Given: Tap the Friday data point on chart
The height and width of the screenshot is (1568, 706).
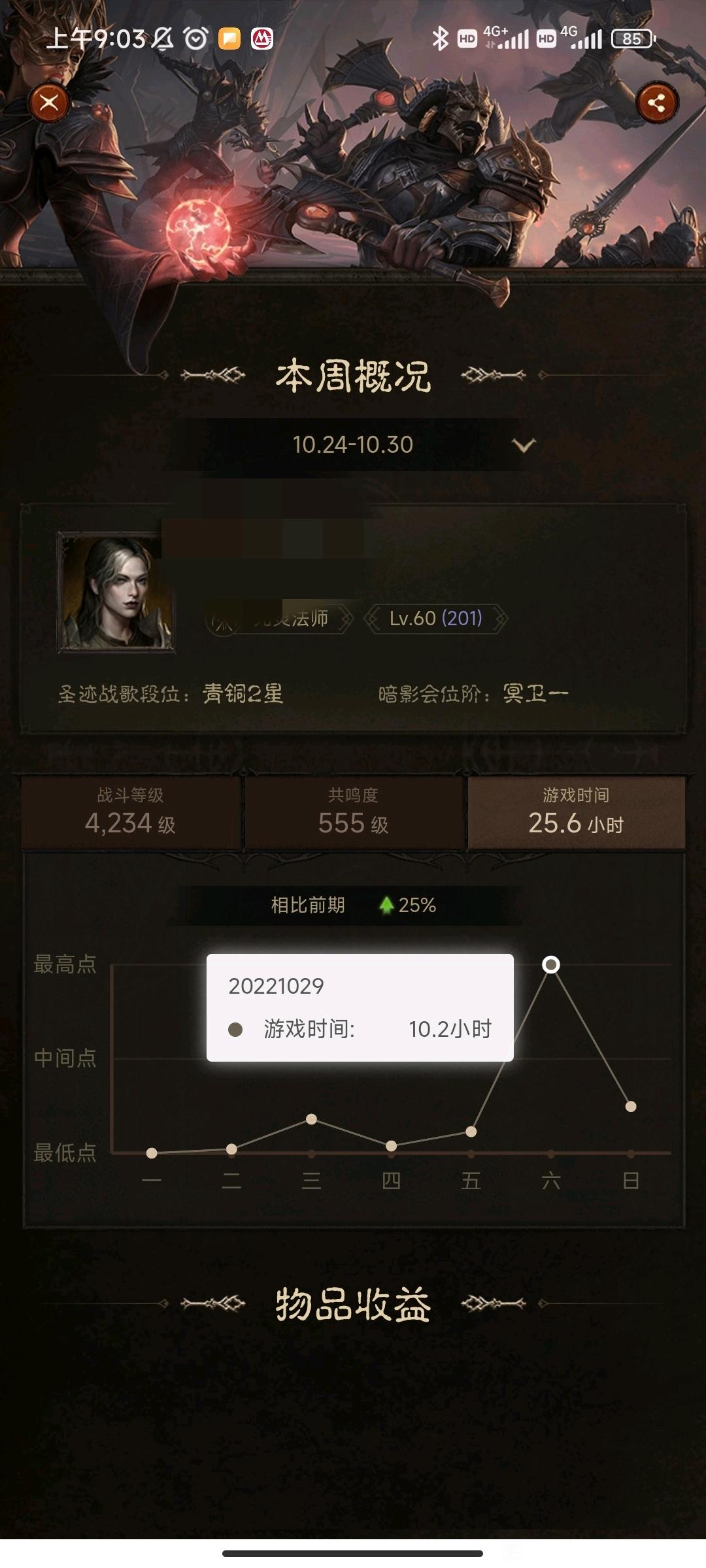Looking at the screenshot, I should pos(471,1132).
